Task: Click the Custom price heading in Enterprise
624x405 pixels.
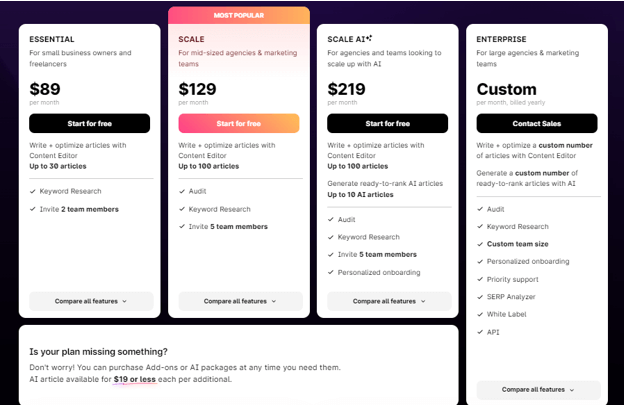Action: 506,89
